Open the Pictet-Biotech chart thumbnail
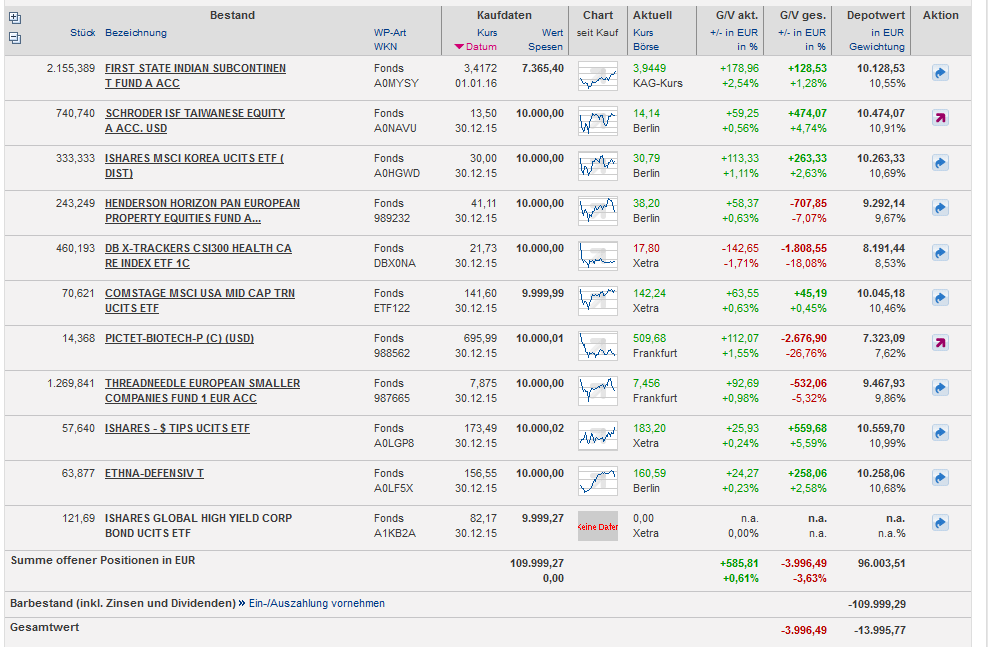988x647 pixels. pyautogui.click(x=598, y=345)
